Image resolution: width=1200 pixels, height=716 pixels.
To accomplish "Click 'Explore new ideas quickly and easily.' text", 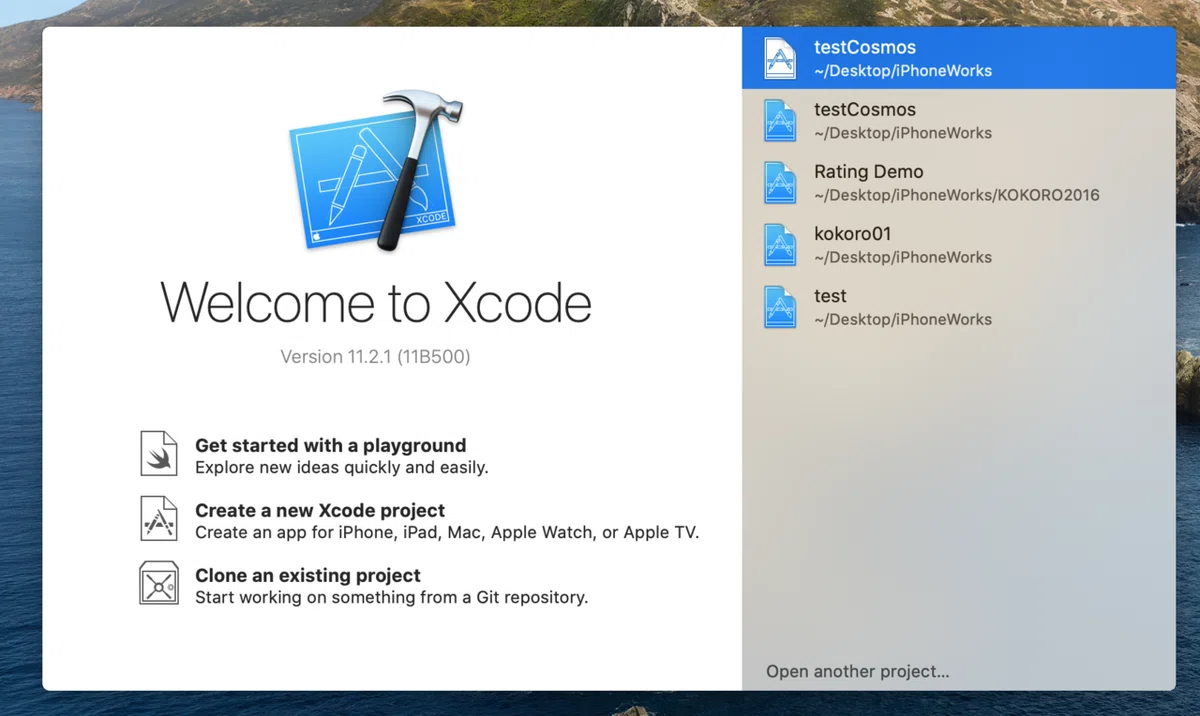I will pyautogui.click(x=342, y=467).
